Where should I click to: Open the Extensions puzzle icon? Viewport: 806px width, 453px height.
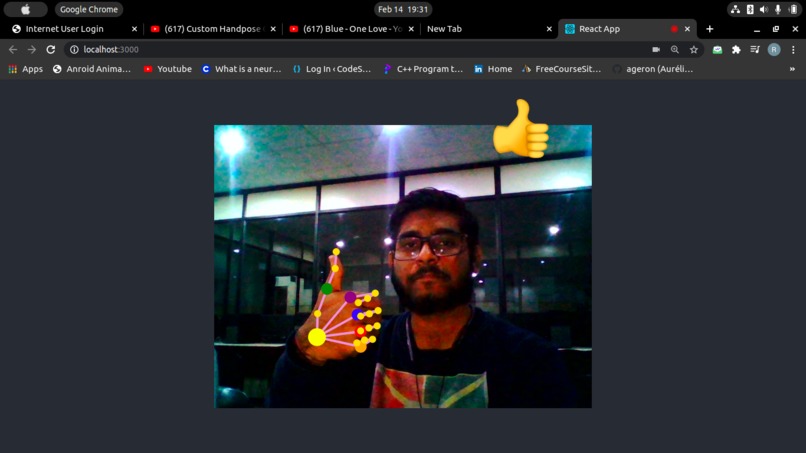pos(736,49)
